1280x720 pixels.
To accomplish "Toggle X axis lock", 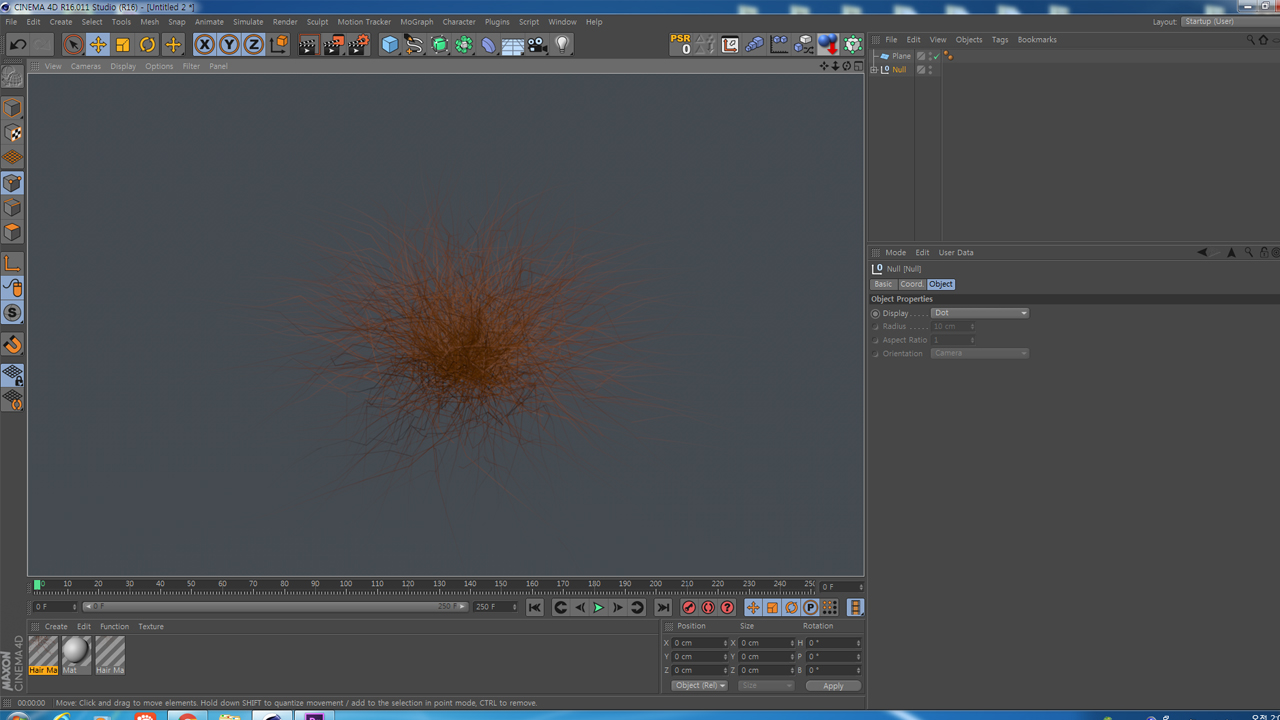I will [x=205, y=44].
